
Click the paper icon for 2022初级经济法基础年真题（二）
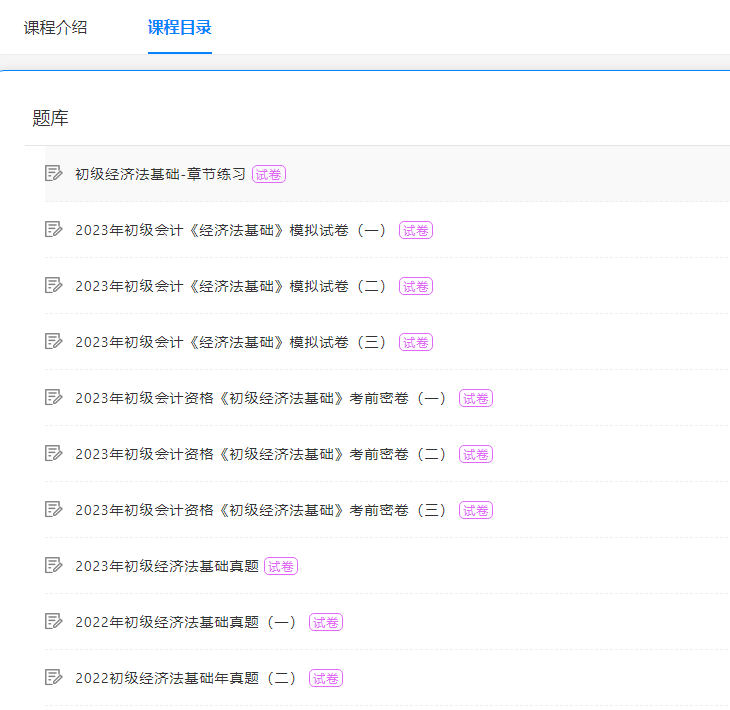[x=54, y=677]
